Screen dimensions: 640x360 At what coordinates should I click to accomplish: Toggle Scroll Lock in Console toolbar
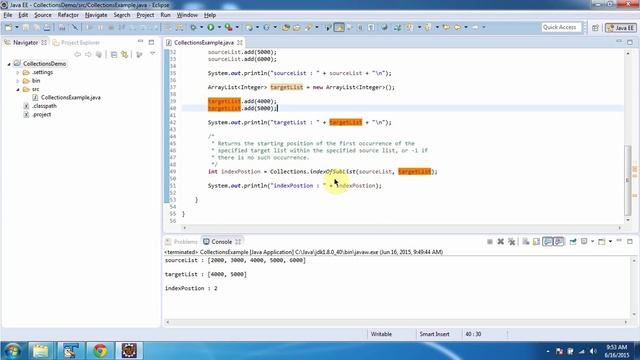tap(536, 242)
